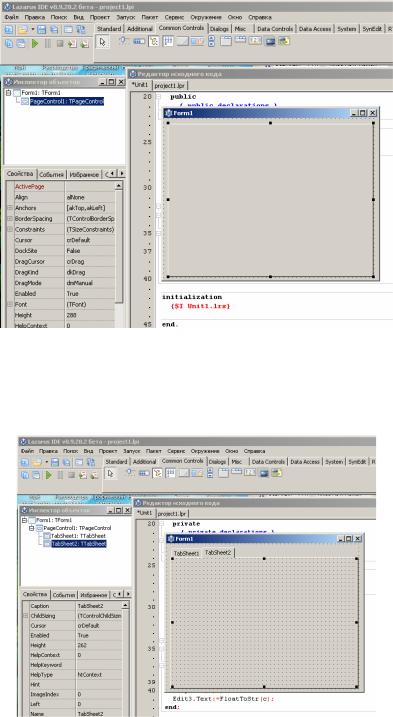This screenshot has height=717, width=393.
Task: Click the Save icon in upper screenshot toolbar
Action: (42, 30)
